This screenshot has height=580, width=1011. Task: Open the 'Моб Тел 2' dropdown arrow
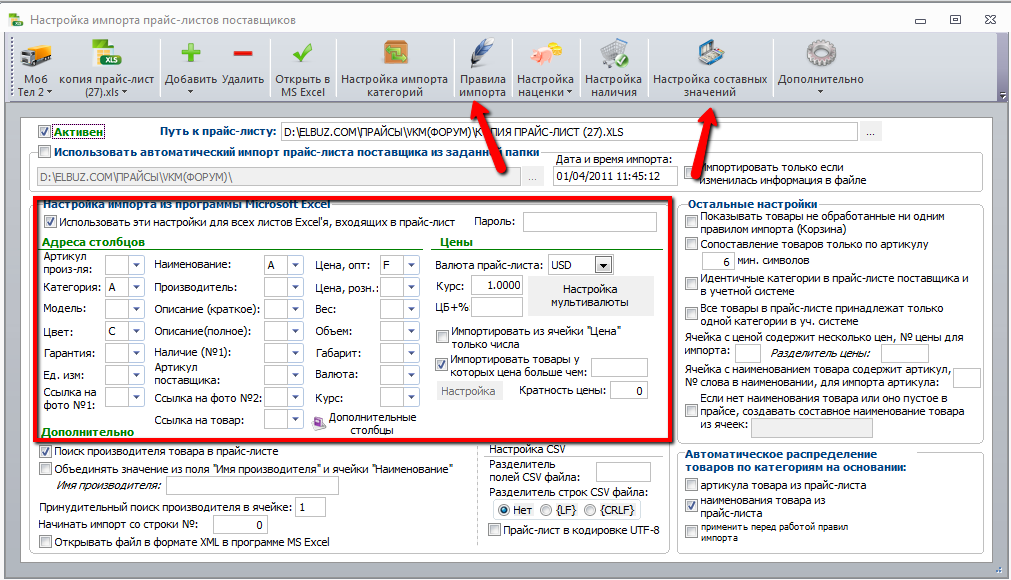49,93
